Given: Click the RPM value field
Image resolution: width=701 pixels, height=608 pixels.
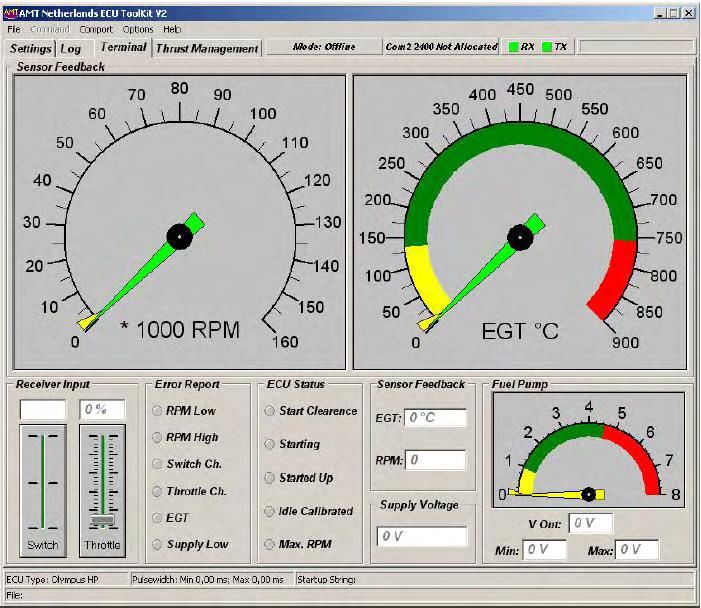Looking at the screenshot, I should [435, 460].
